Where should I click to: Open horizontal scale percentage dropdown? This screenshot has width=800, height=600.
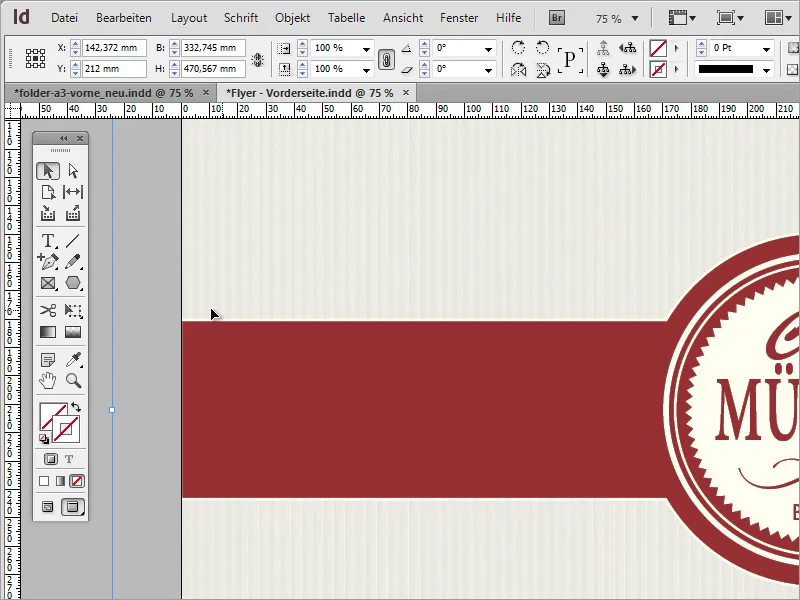point(366,49)
